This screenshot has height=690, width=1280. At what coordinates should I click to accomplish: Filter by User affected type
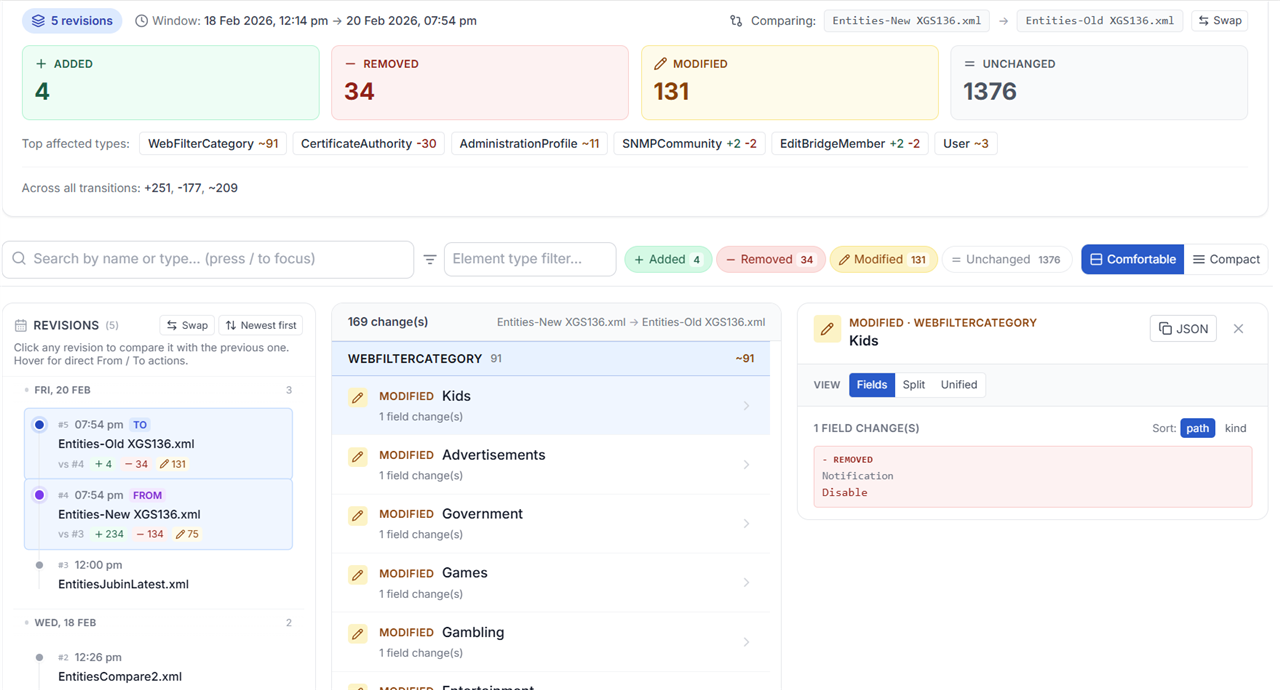tap(966, 144)
